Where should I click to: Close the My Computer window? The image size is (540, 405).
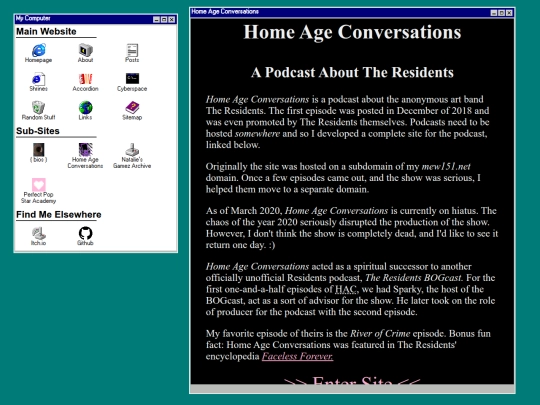[172, 20]
